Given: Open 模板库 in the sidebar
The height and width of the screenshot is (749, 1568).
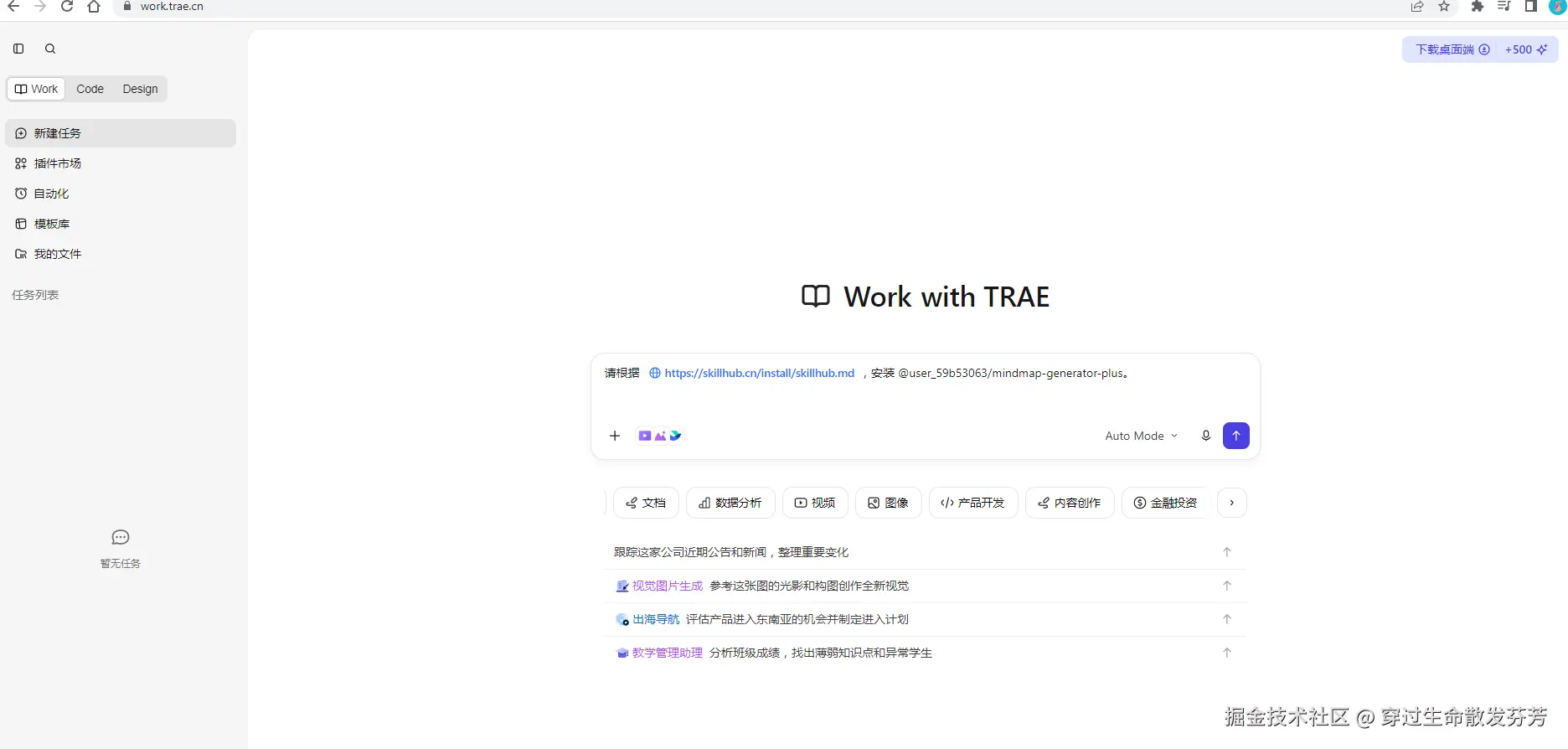Looking at the screenshot, I should coord(121,224).
